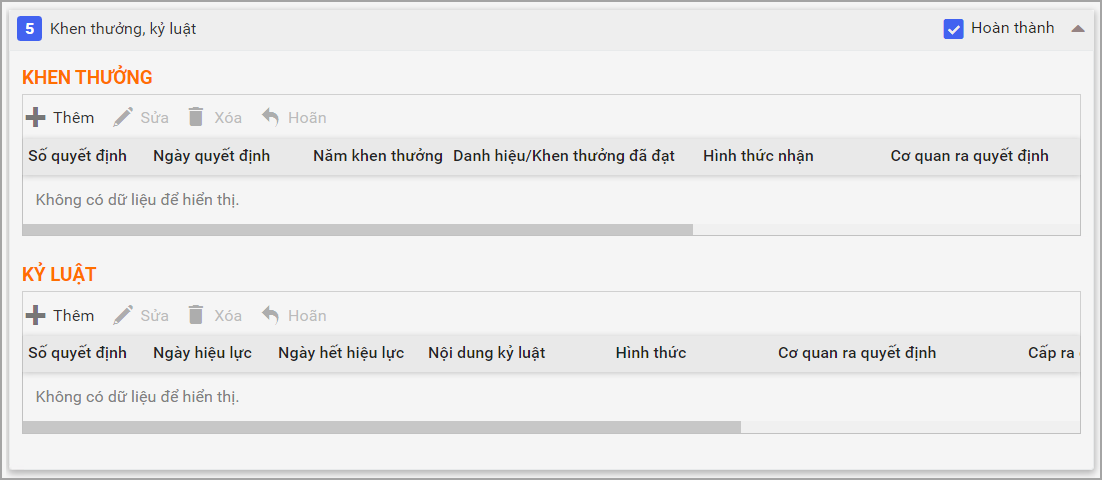Click the Hình thức nhận column header

pos(758,156)
